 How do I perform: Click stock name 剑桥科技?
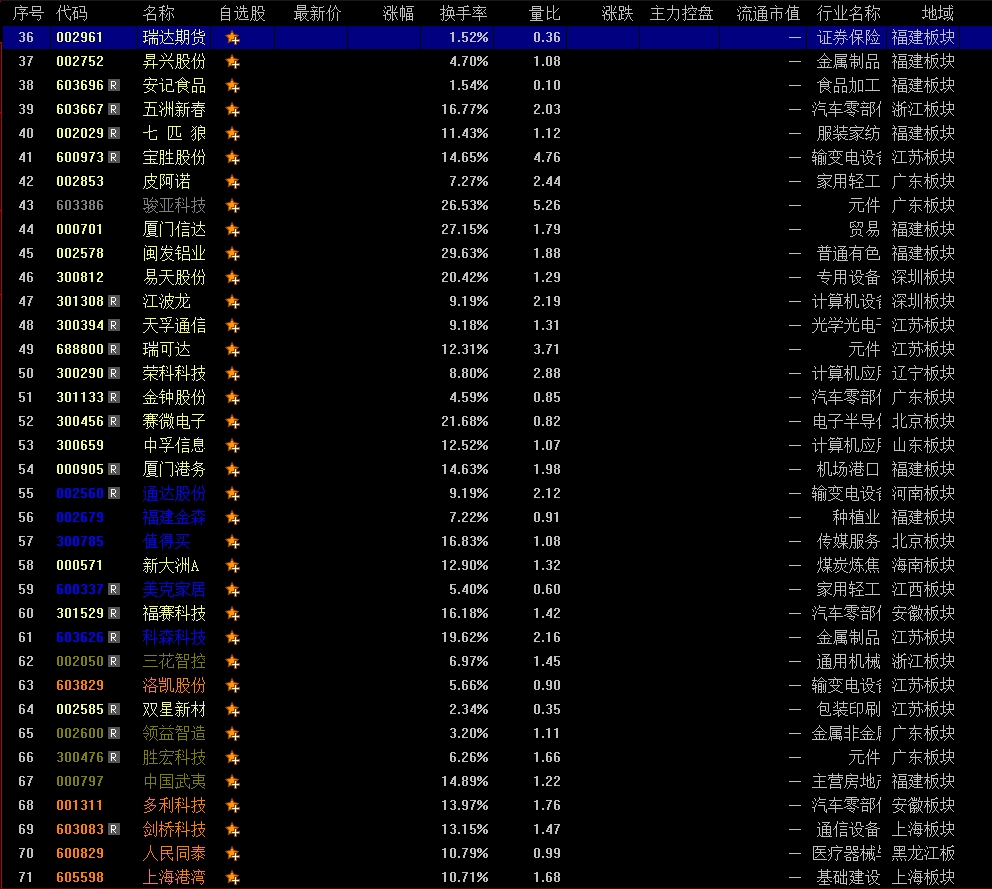click(174, 830)
